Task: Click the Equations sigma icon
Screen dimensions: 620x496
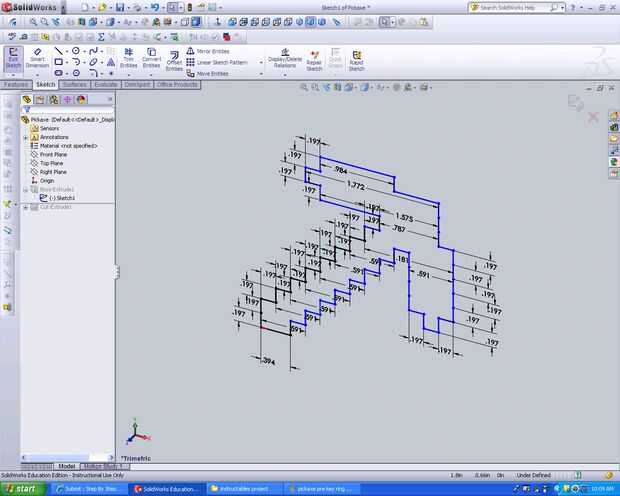Action: 101,37
